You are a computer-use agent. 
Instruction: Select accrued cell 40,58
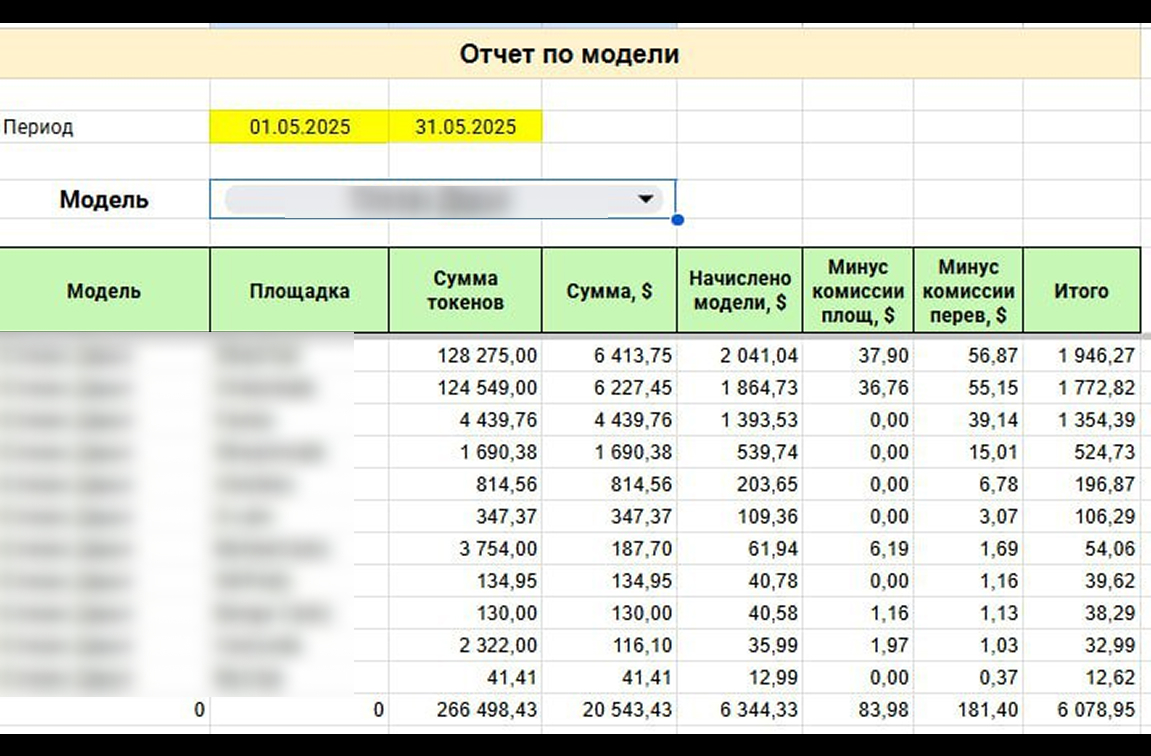740,614
